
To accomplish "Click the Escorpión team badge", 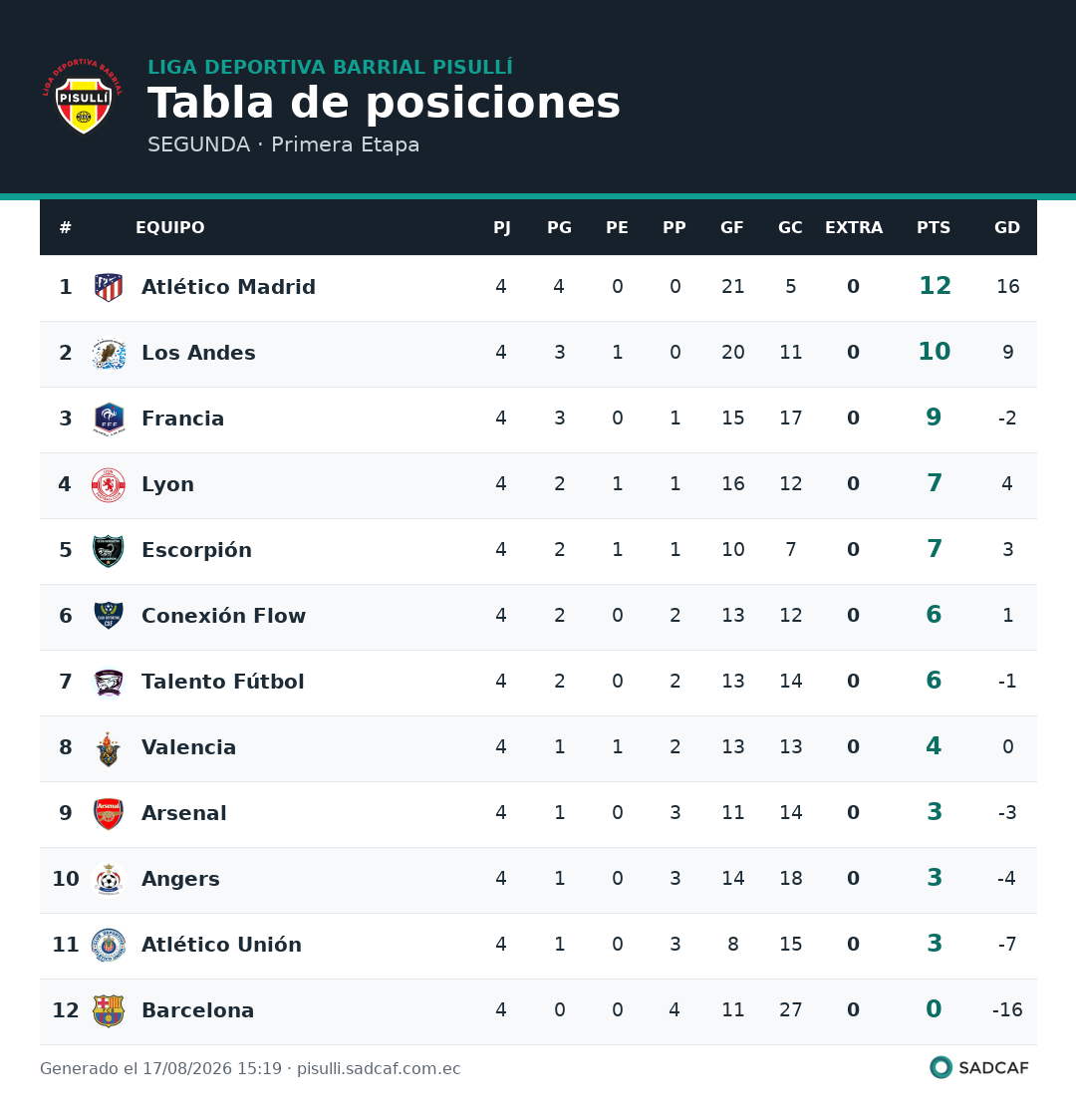I will [x=109, y=551].
